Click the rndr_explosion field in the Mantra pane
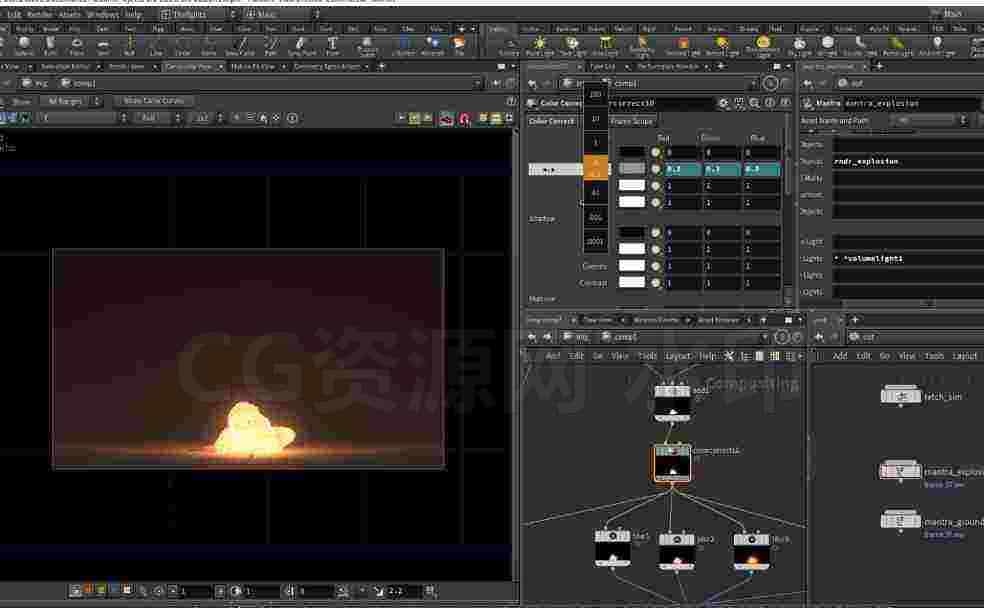Image resolution: width=984 pixels, height=608 pixels. pos(907,162)
